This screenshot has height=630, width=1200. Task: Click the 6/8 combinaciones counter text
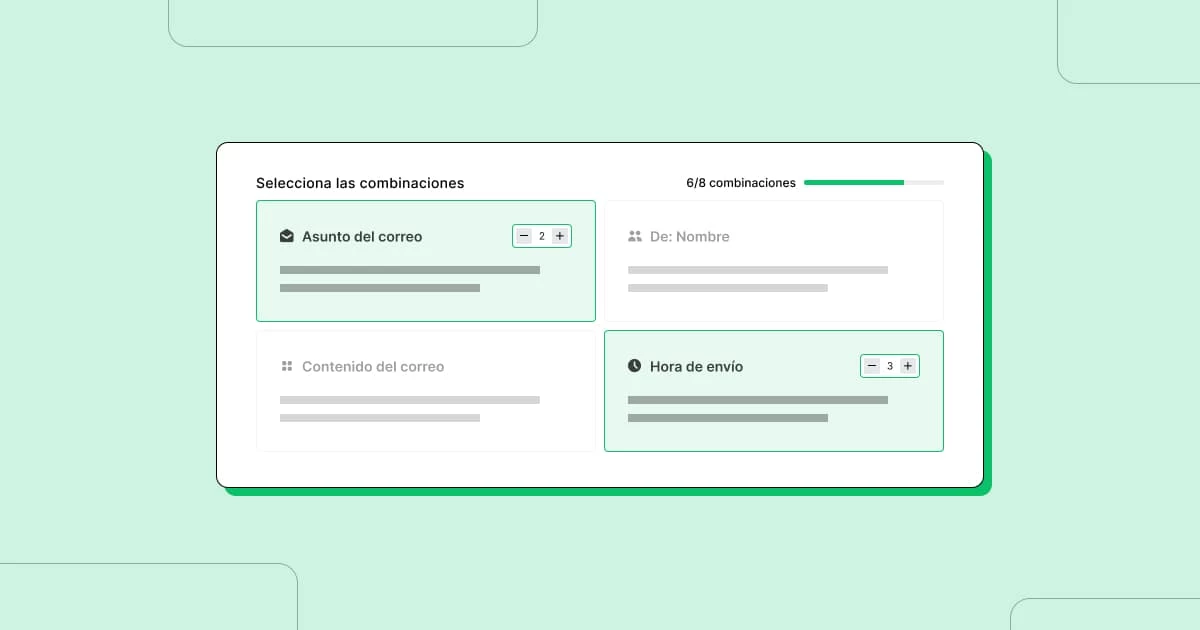pos(741,183)
